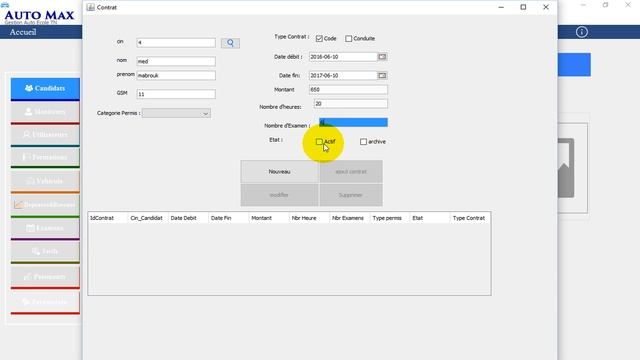
Task: Click the Nbr Heure column header
Action: 309,218
